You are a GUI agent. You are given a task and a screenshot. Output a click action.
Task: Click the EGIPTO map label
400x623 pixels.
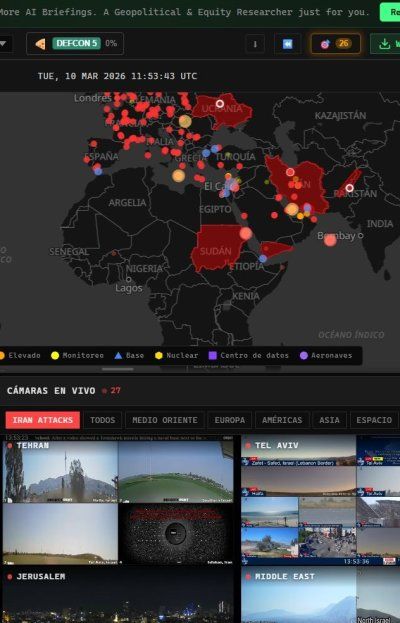215,209
